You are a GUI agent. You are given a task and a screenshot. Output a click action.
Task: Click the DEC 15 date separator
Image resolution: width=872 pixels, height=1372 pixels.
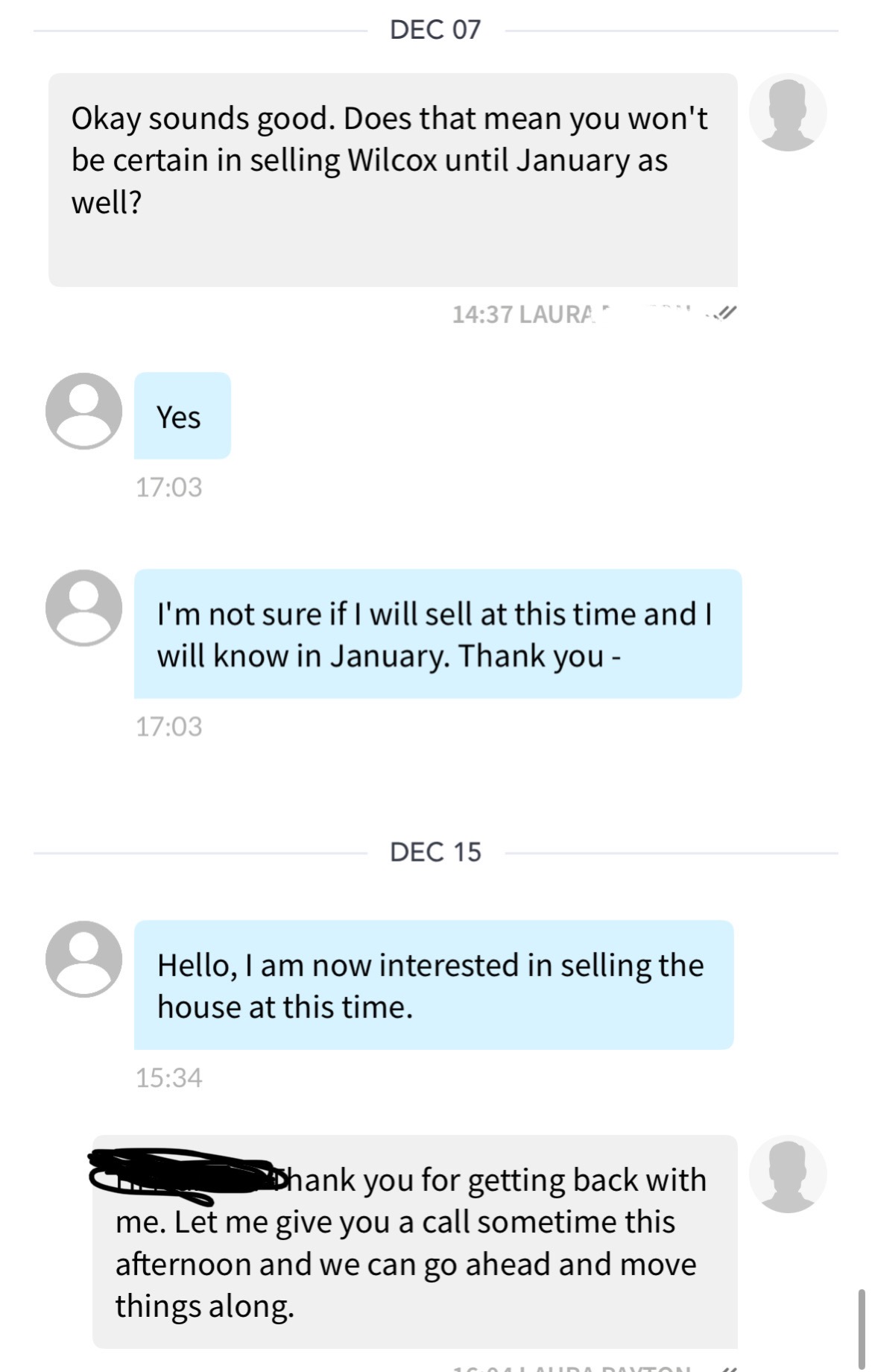tap(435, 852)
